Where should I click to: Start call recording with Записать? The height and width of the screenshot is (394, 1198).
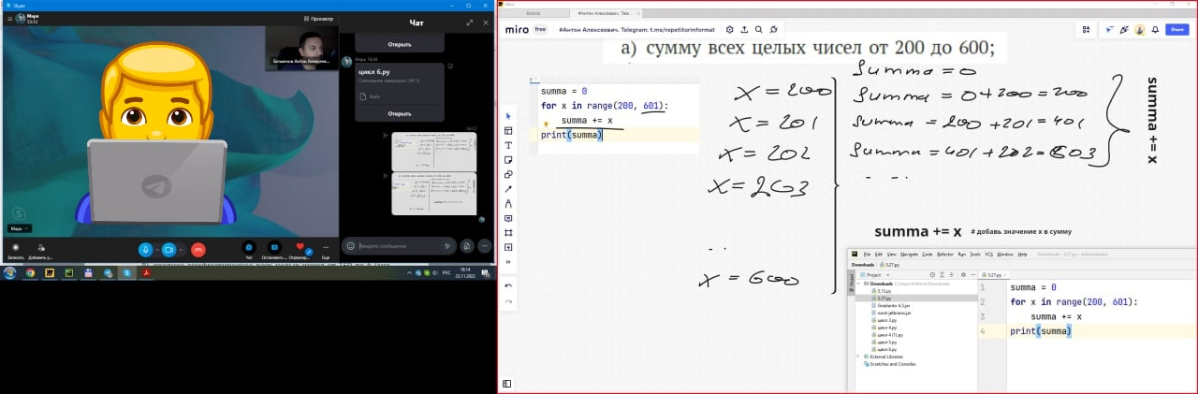click(x=15, y=249)
